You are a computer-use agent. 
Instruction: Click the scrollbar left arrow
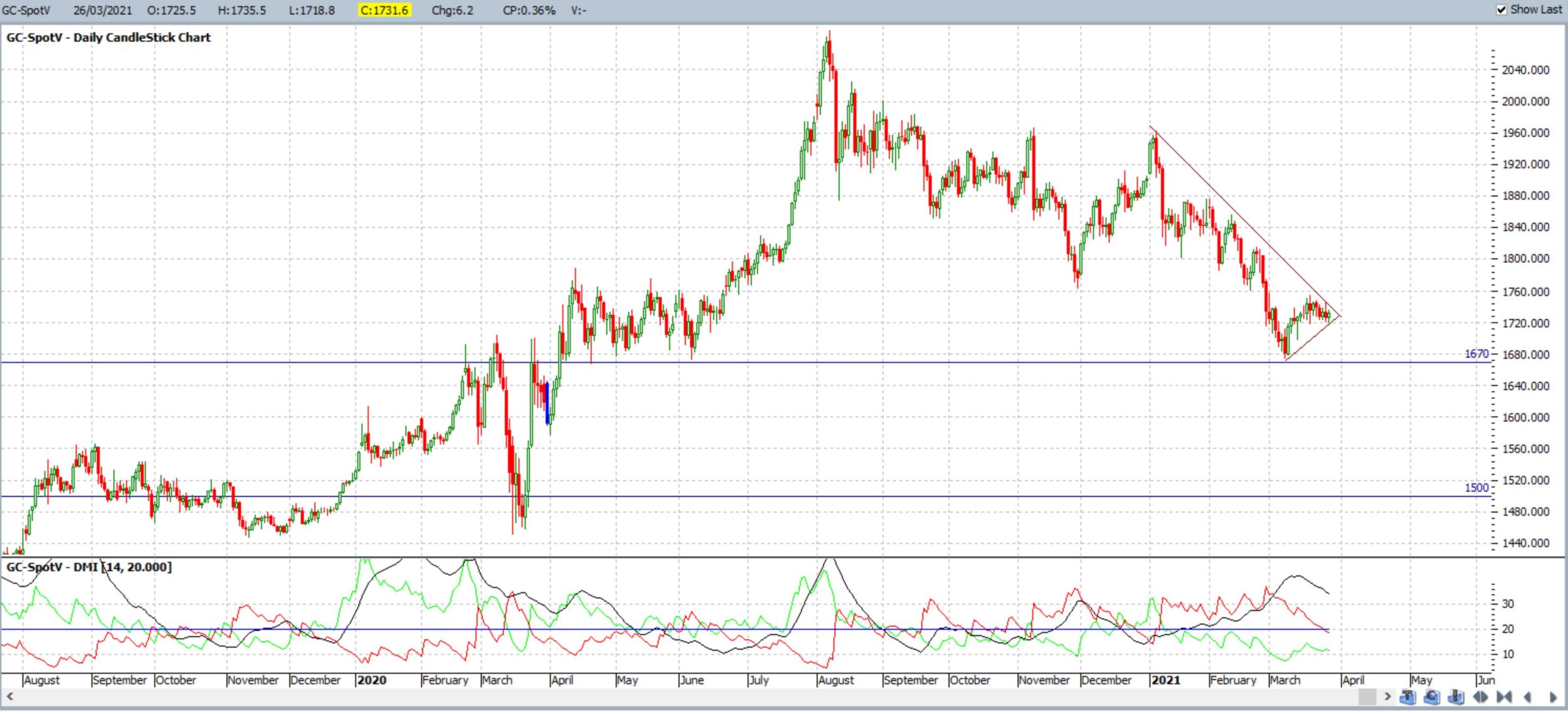[9, 696]
